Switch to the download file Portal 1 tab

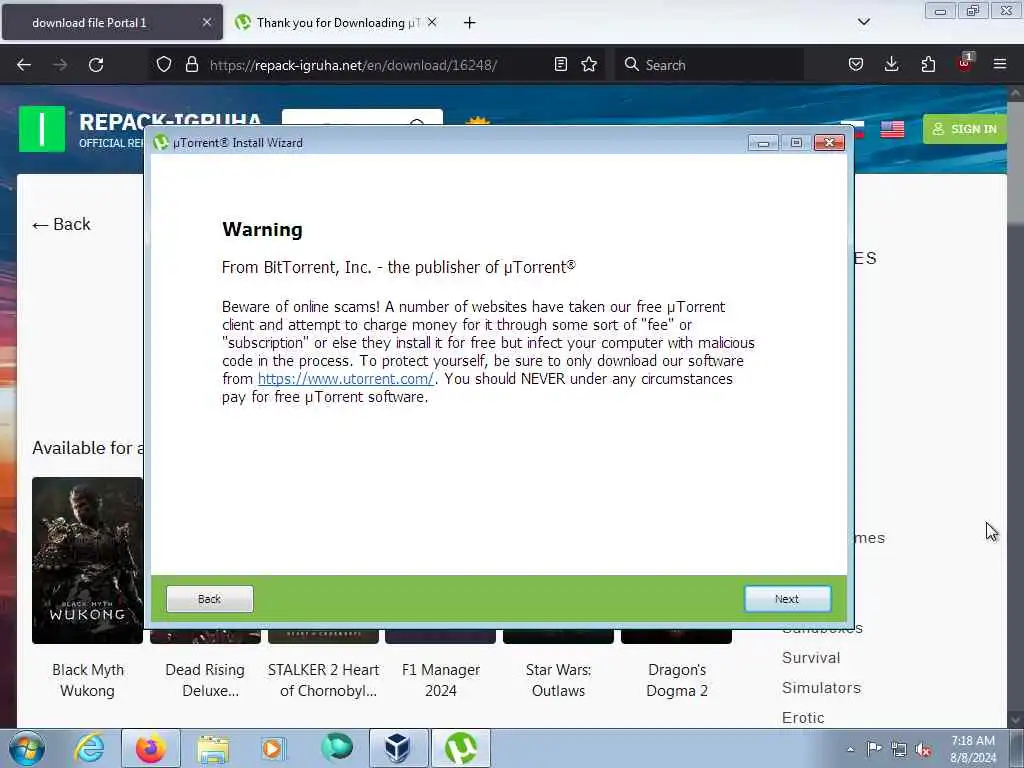pyautogui.click(x=112, y=22)
